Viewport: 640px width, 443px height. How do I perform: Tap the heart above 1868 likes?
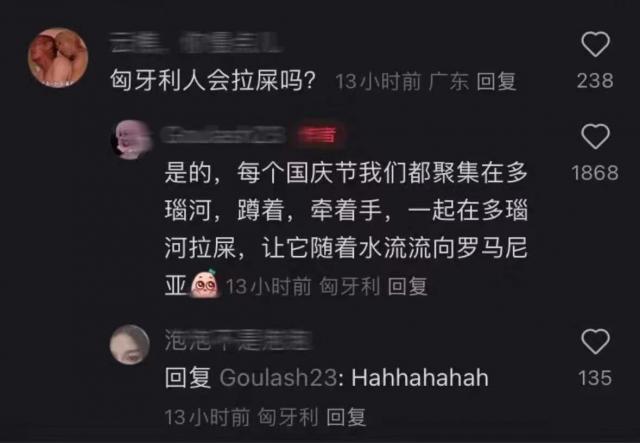[595, 136]
